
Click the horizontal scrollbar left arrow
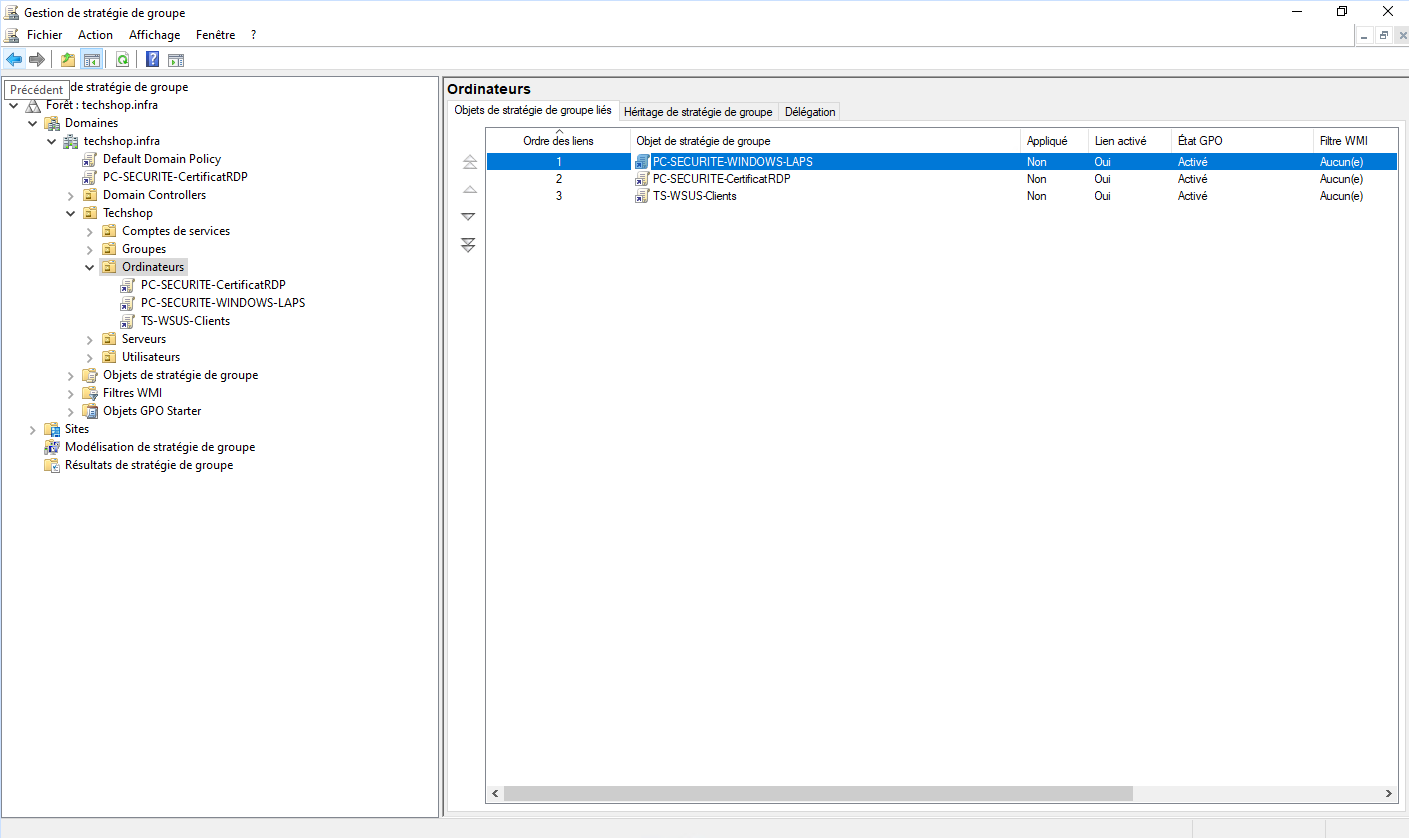(495, 794)
